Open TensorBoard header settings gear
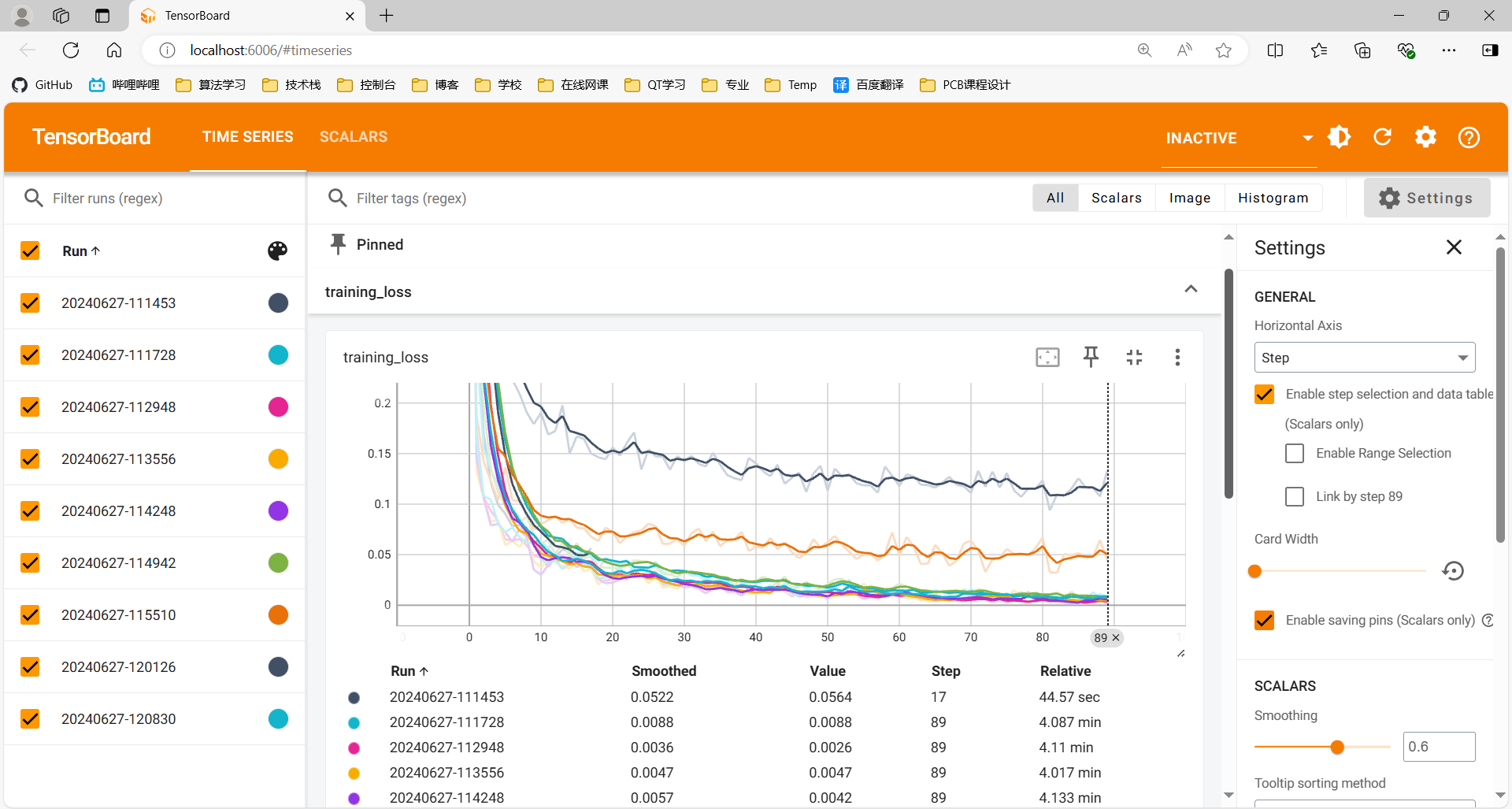 pyautogui.click(x=1425, y=137)
